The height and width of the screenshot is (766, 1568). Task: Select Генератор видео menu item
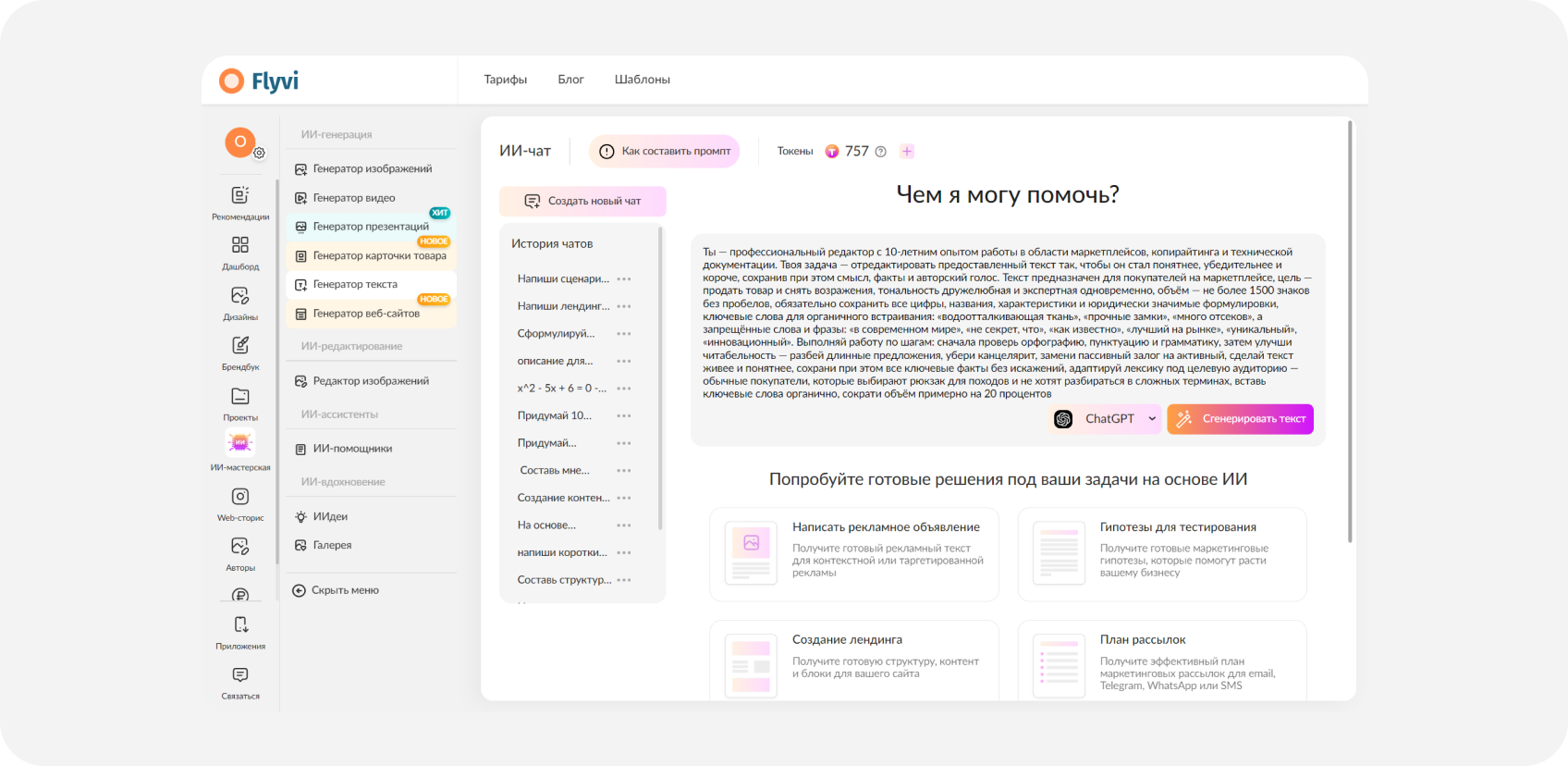click(x=372, y=198)
